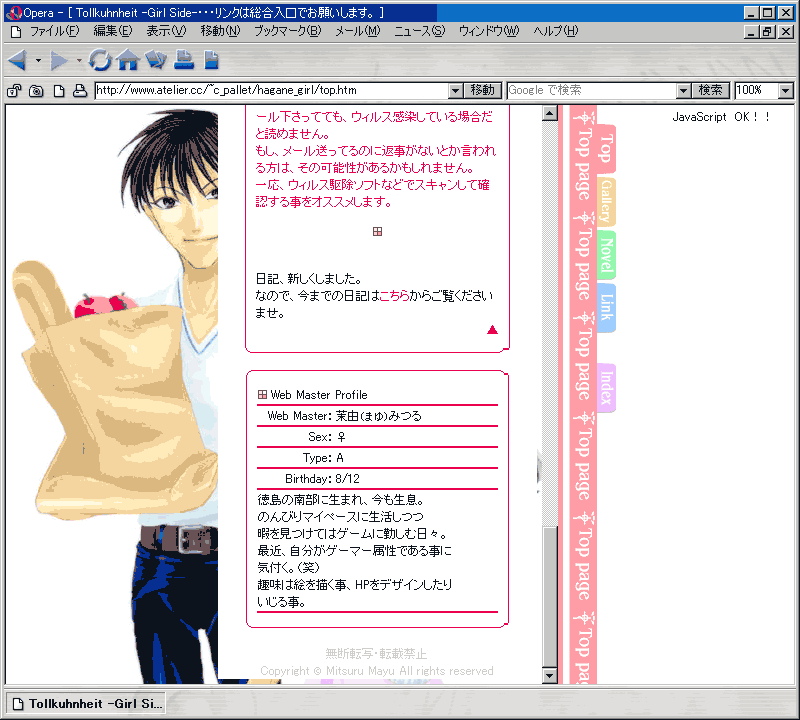The width and height of the screenshot is (800, 720).
Task: Click into the address URL field
Action: tap(271, 90)
